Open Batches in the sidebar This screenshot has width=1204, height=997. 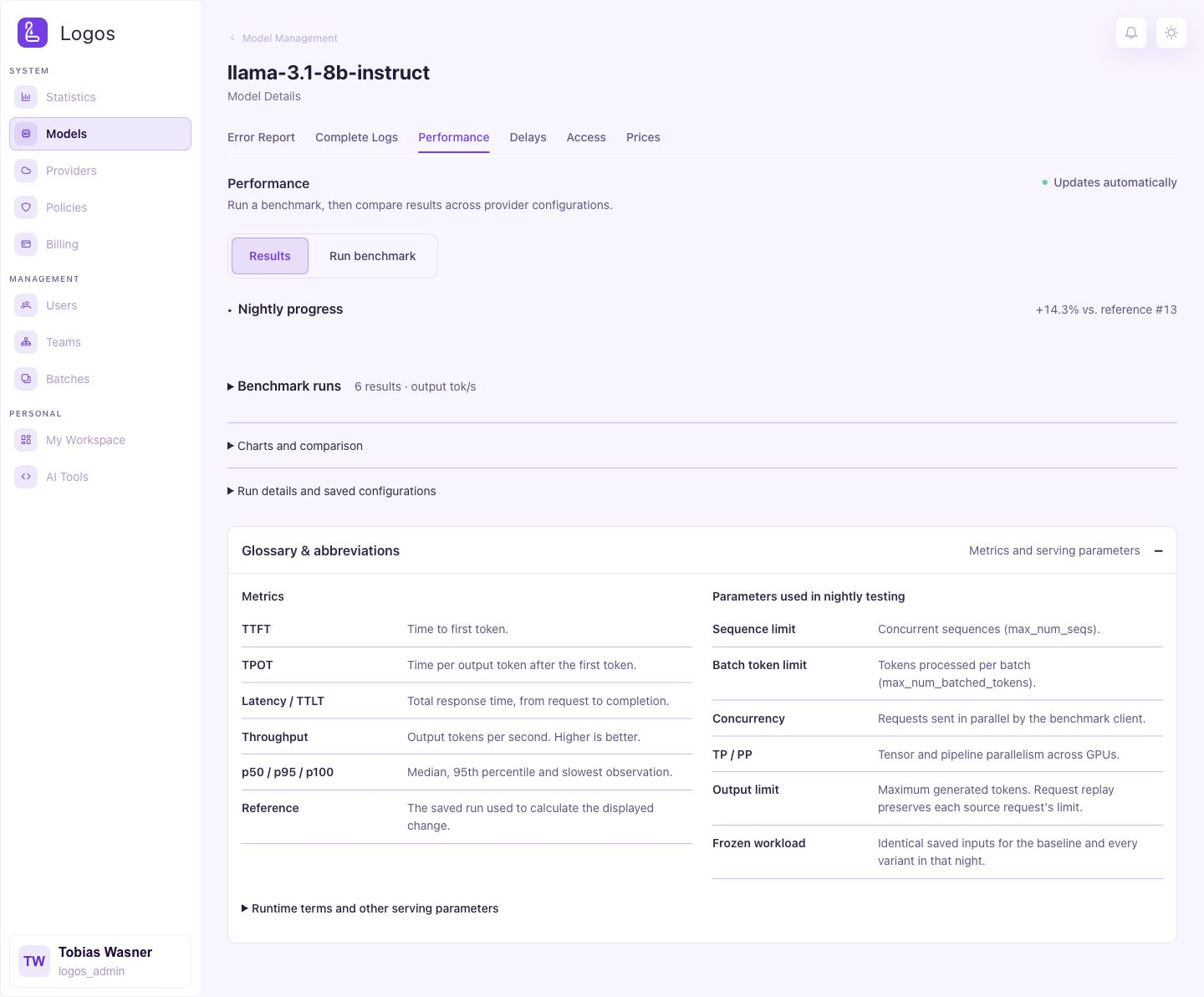point(100,379)
